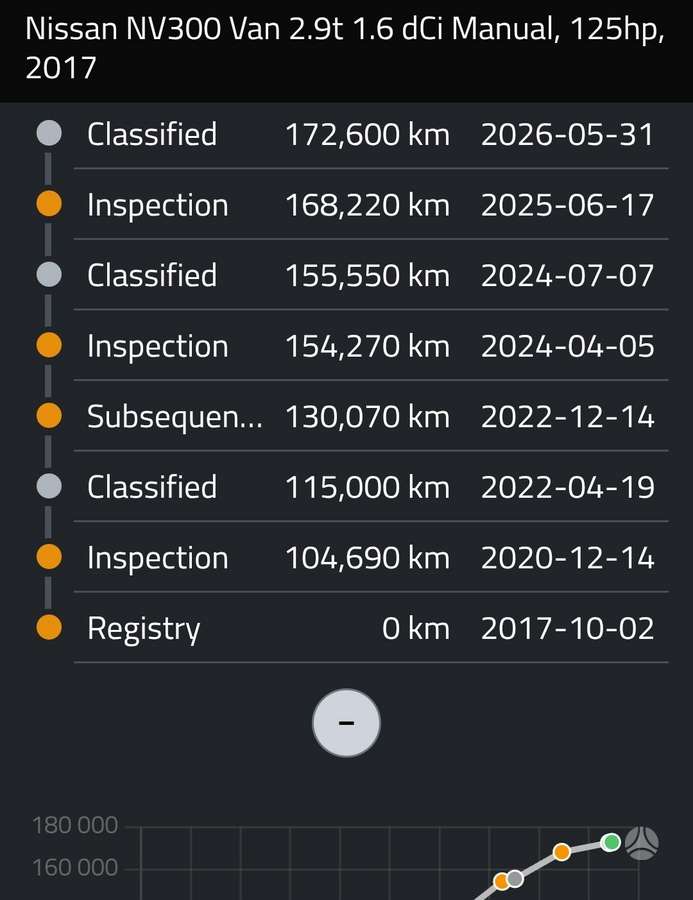Click the orange dot beside Inspection 168,220 km

click(49, 203)
